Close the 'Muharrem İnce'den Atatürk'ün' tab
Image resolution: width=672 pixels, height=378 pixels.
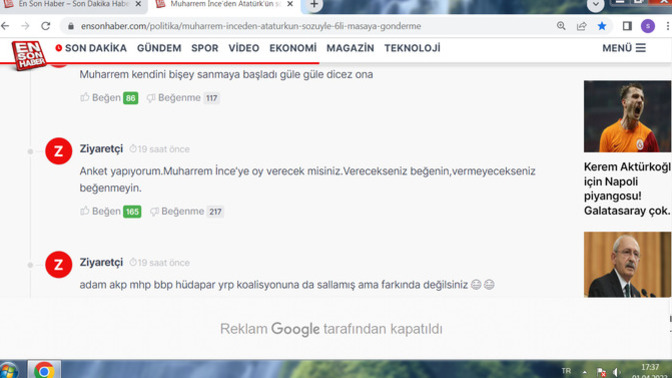pos(290,4)
